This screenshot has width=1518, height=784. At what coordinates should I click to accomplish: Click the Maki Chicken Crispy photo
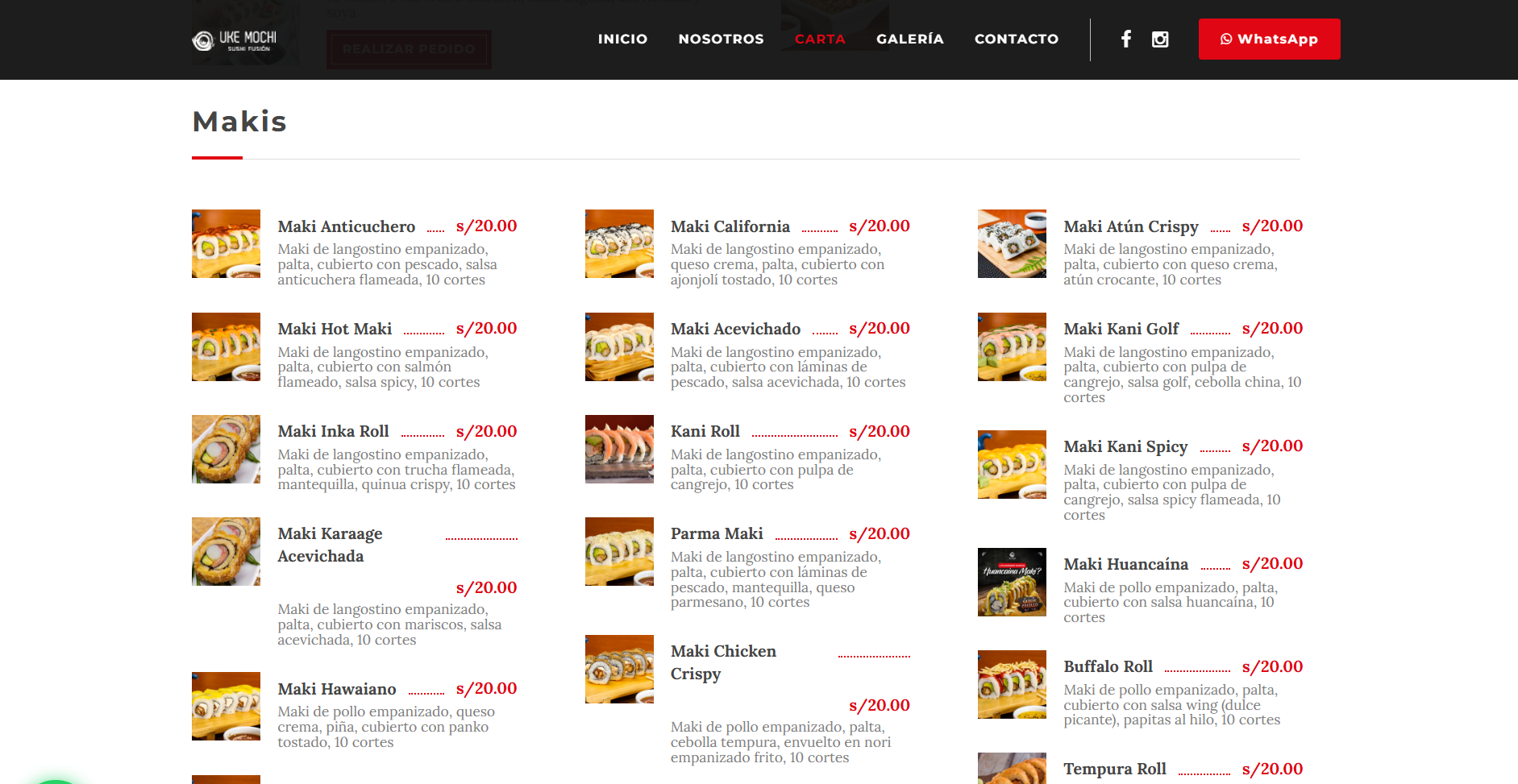coord(619,669)
